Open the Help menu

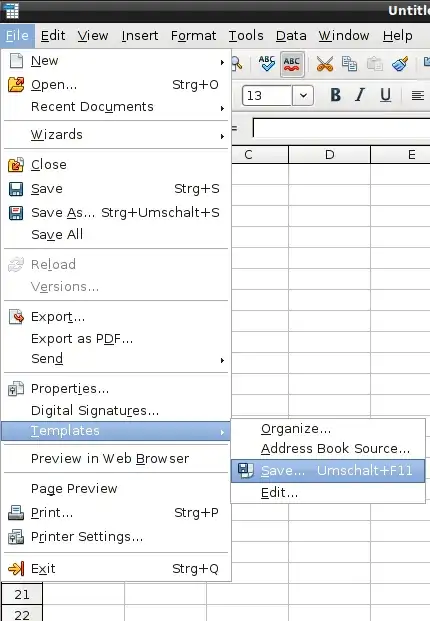coord(397,36)
